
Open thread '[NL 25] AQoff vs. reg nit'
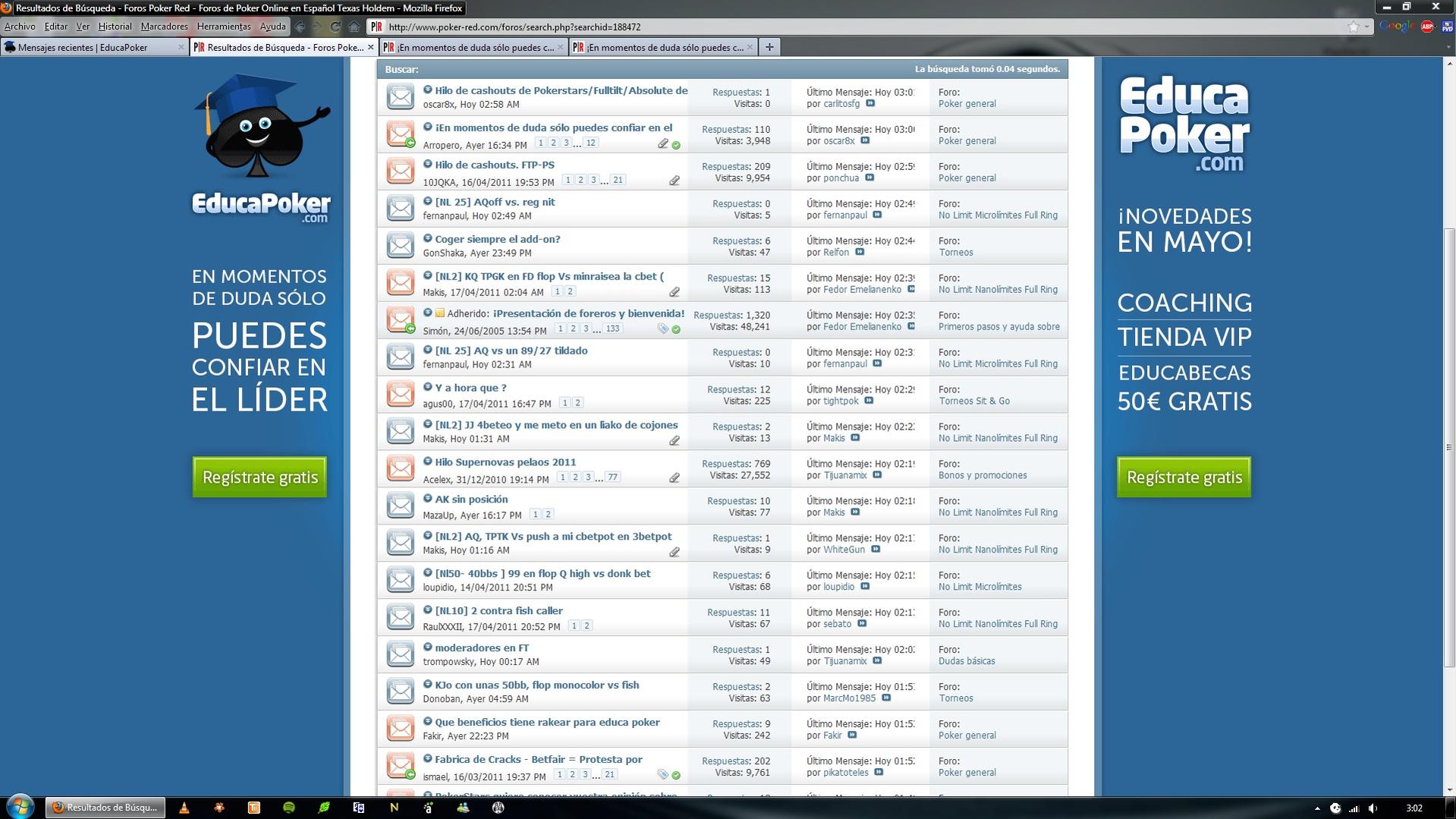click(495, 202)
